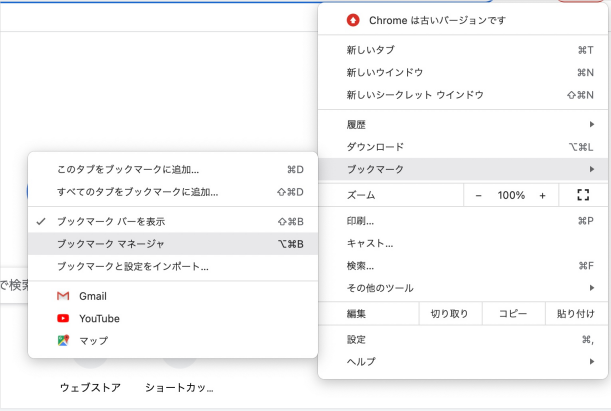The width and height of the screenshot is (611, 411).
Task: Click the ズーム label
Action: coord(361,195)
